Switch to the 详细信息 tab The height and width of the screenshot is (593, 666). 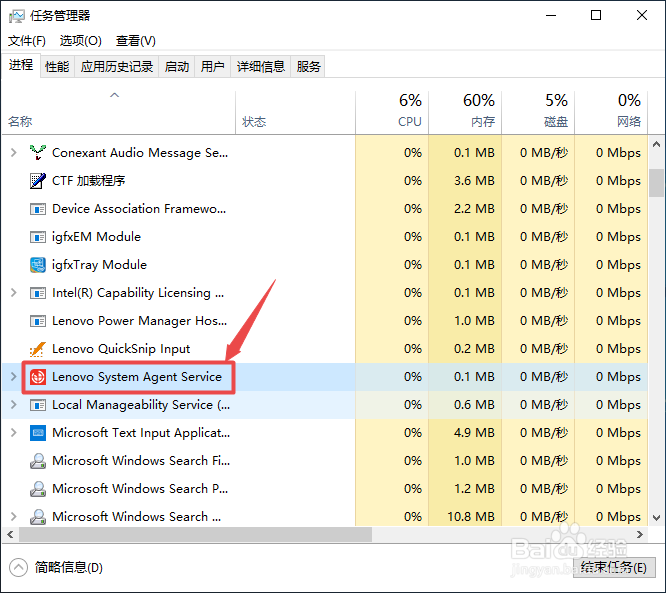(x=261, y=67)
